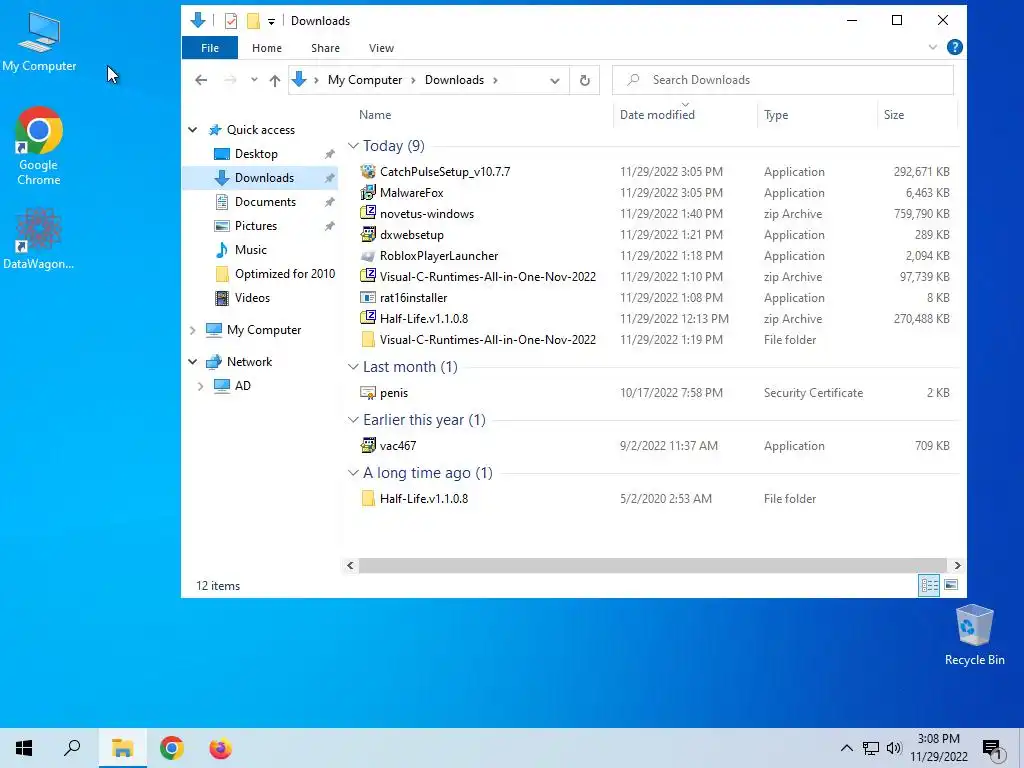The height and width of the screenshot is (768, 1024).
Task: Select Documents in Quick access
Action: coord(265,202)
